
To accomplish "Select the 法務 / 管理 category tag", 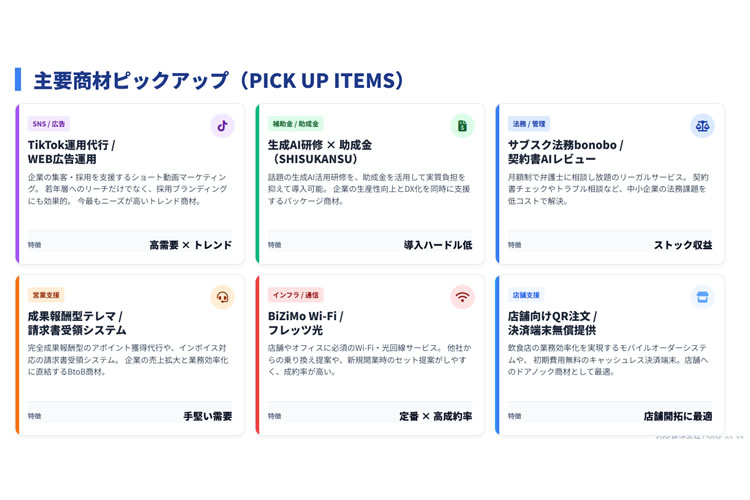I will [x=529, y=124].
